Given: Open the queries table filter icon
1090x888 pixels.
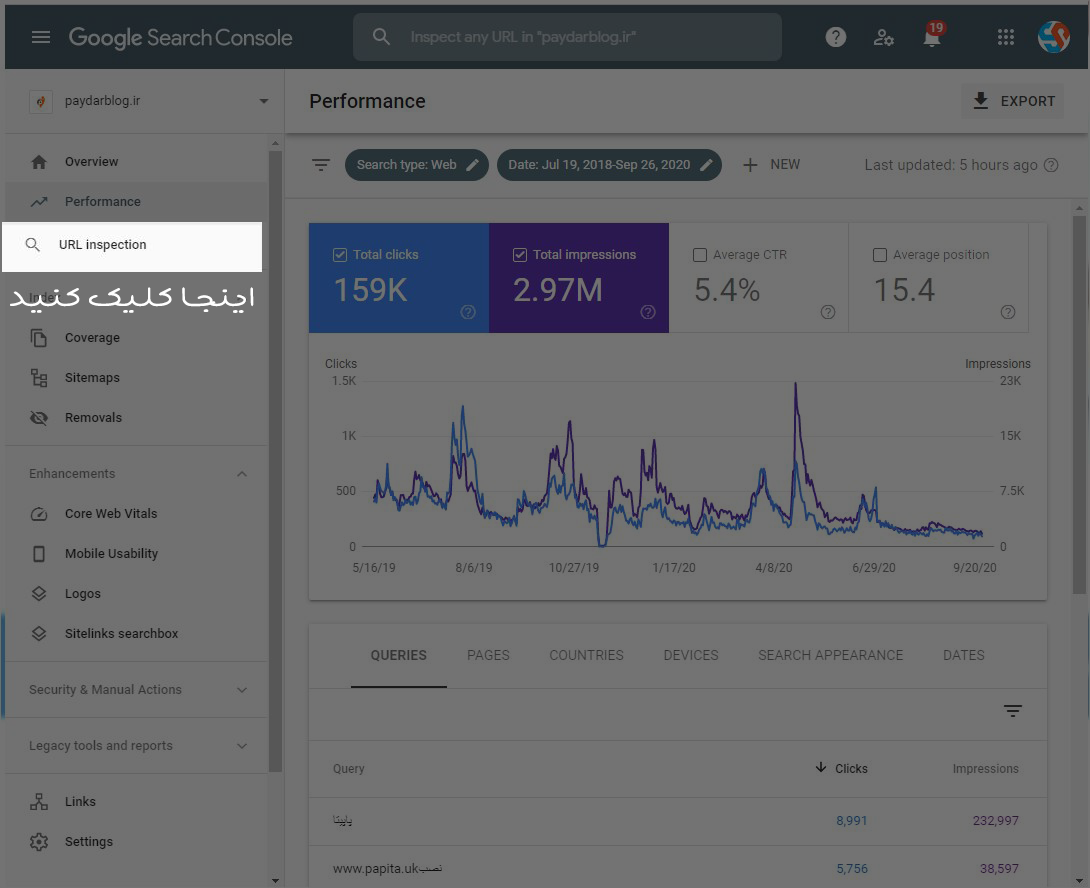Looking at the screenshot, I should coord(1013,711).
